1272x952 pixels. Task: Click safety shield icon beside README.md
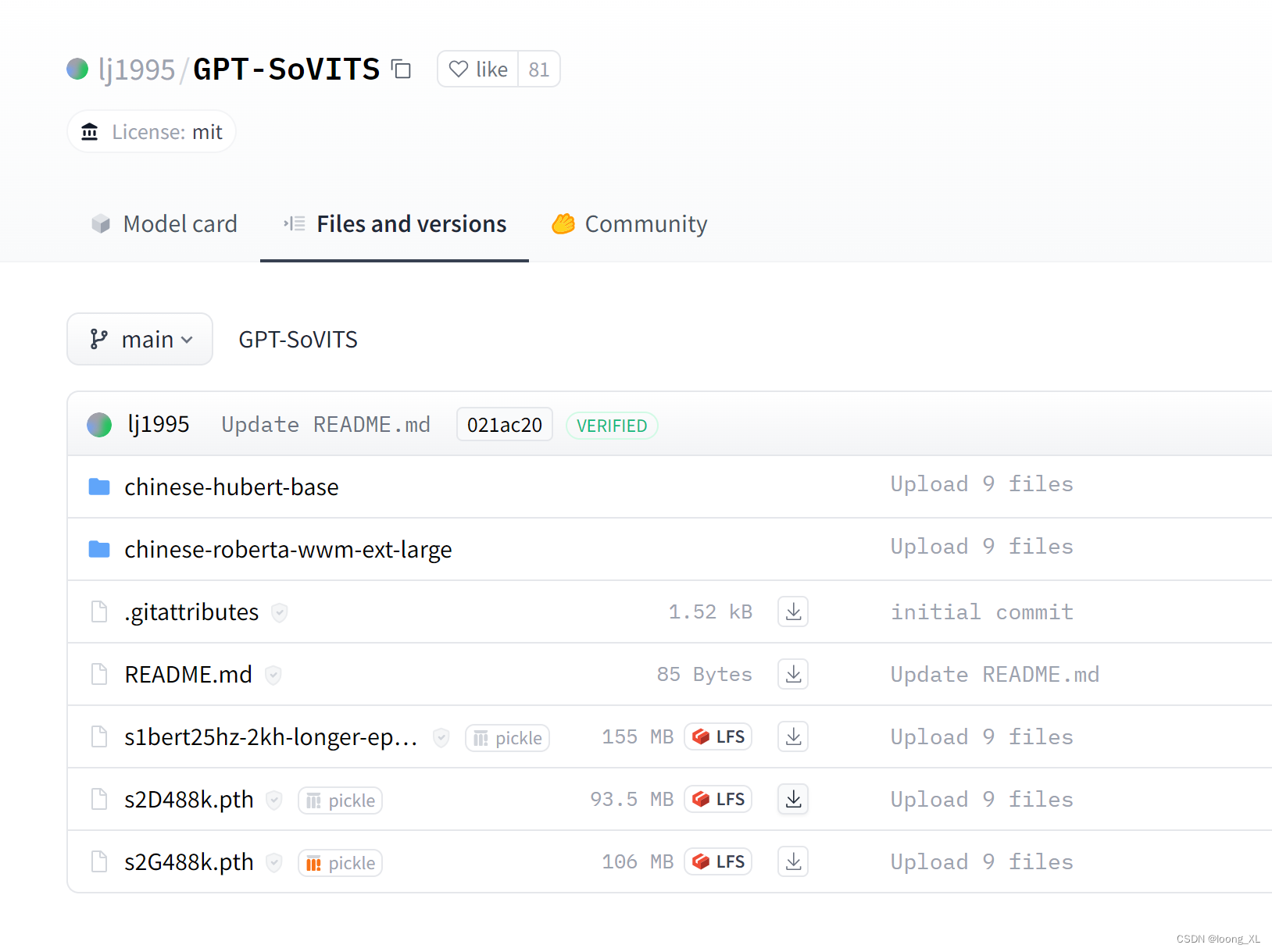(273, 675)
